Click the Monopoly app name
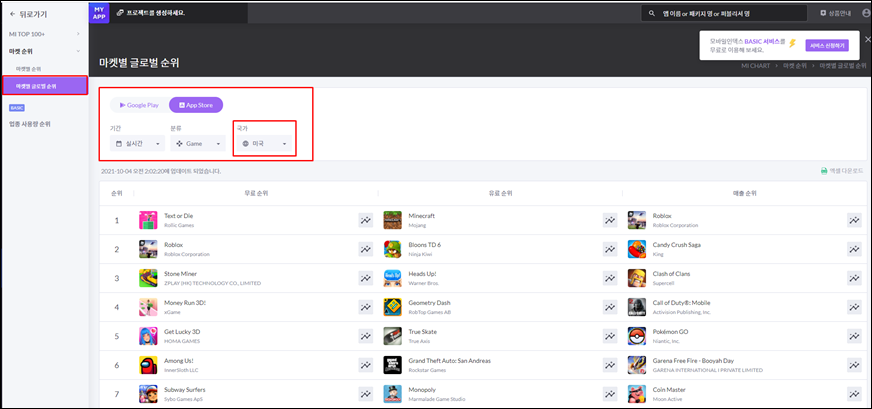 click(x=421, y=390)
